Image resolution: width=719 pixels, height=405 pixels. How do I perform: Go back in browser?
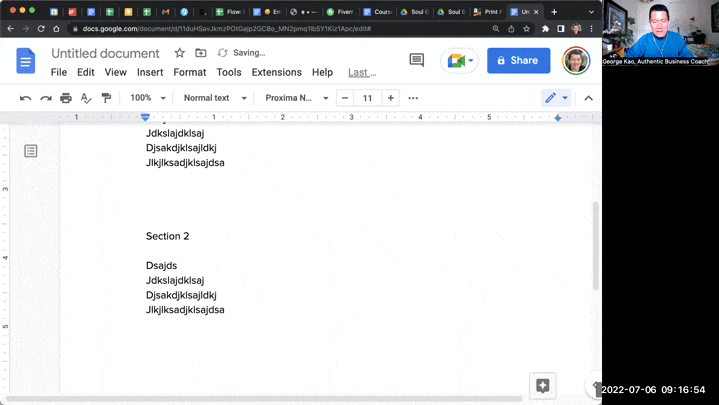tap(11, 28)
